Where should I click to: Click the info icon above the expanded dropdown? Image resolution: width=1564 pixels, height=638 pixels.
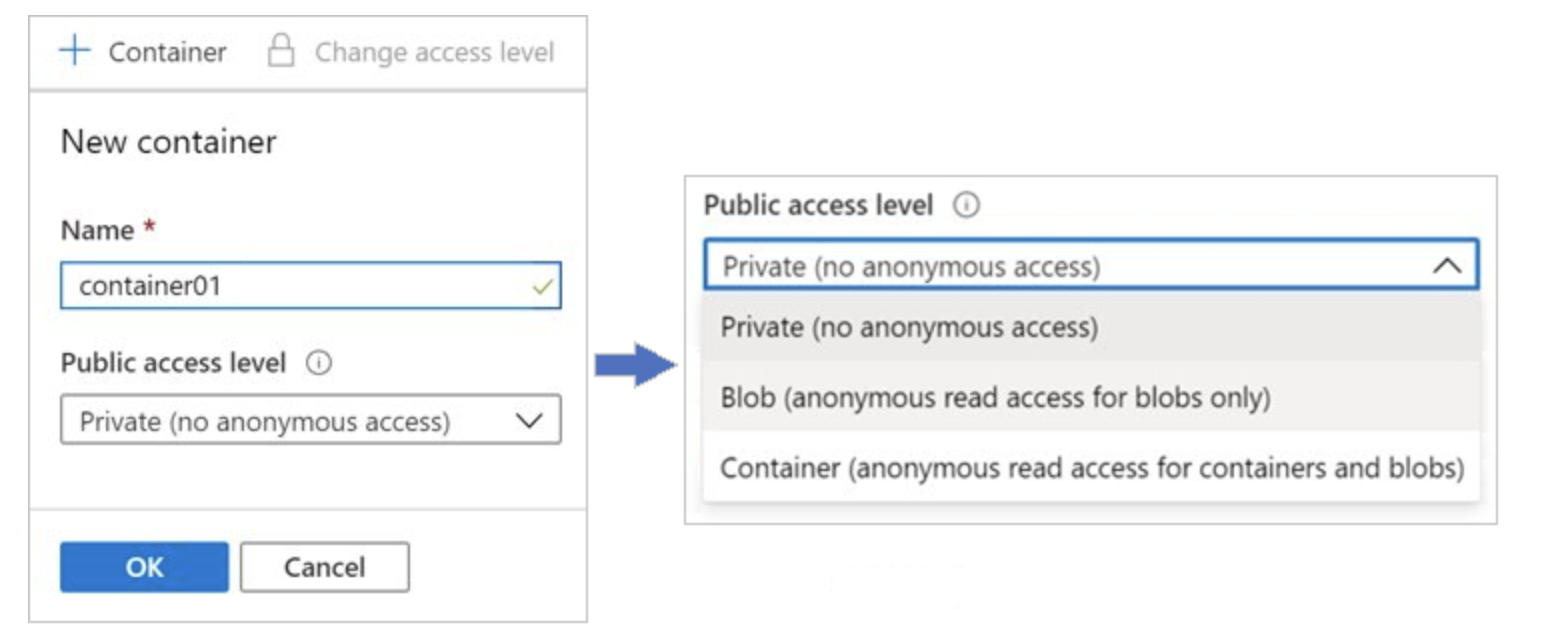pyautogui.click(x=966, y=206)
